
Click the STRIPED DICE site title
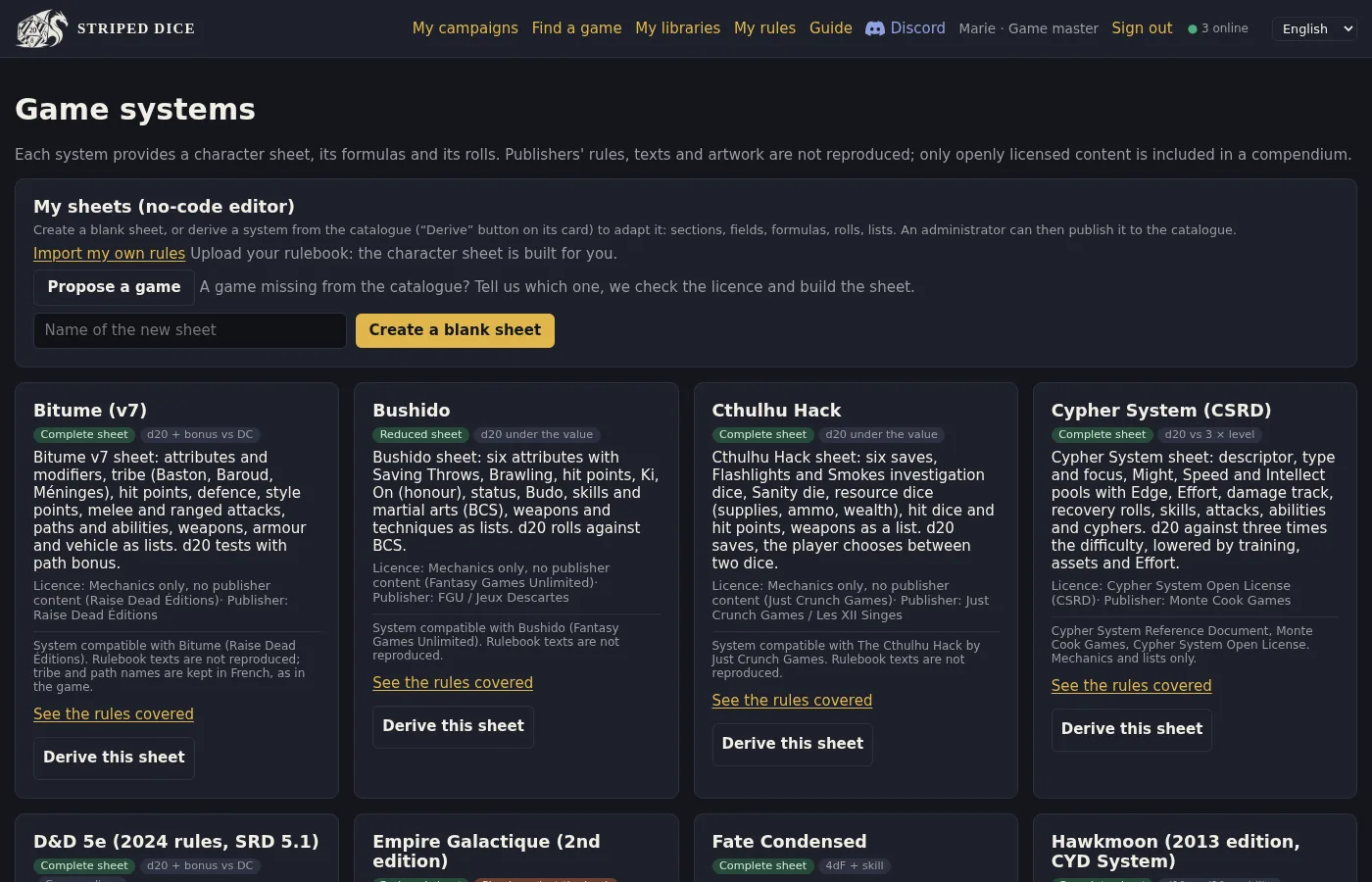pyautogui.click(x=136, y=28)
